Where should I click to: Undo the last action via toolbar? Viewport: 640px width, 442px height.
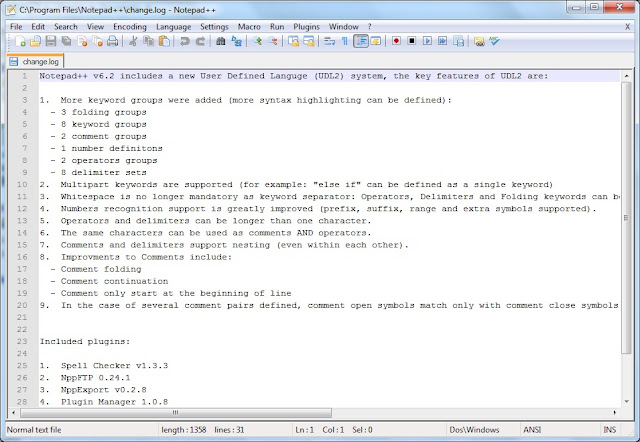click(x=184, y=41)
